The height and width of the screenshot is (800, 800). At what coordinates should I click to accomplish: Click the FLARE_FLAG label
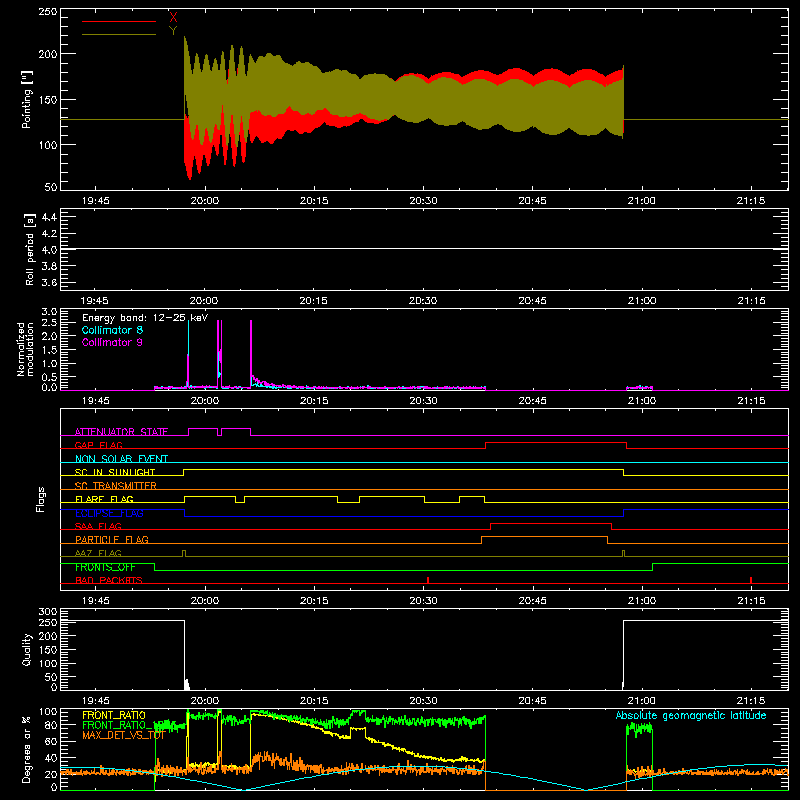104,499
